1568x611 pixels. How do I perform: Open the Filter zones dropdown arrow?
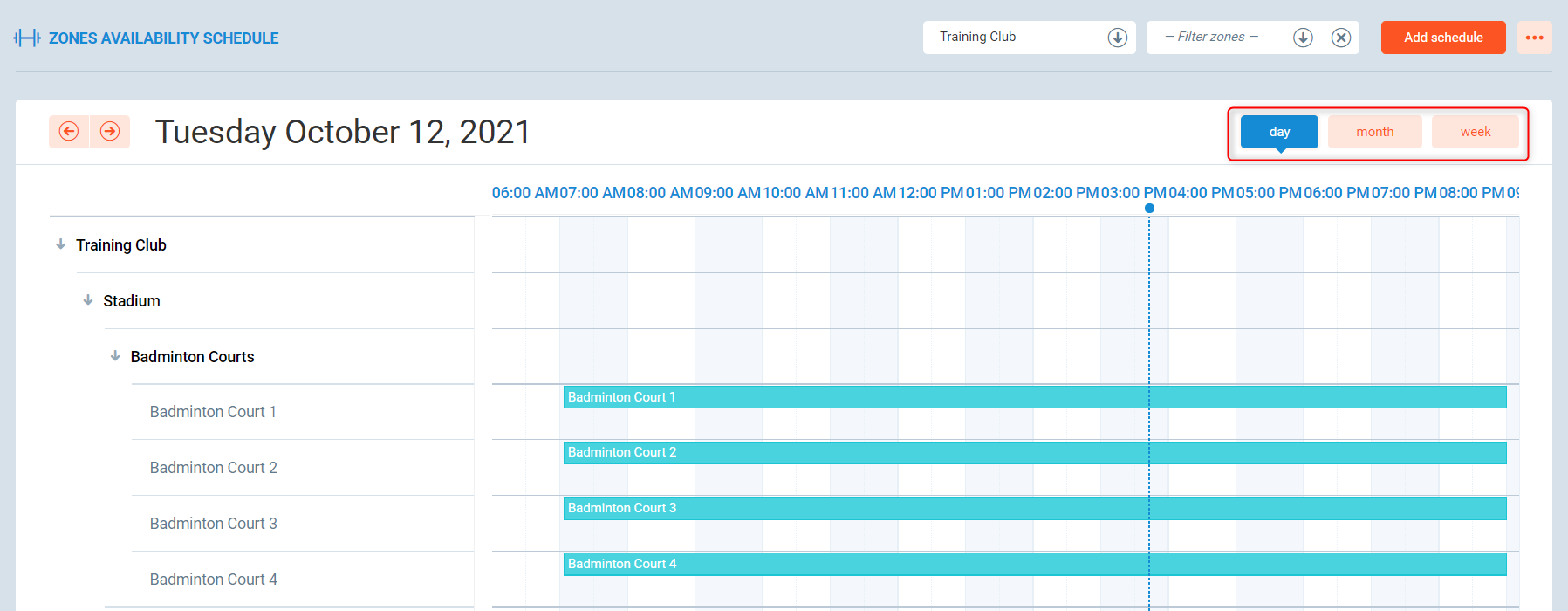point(1303,38)
